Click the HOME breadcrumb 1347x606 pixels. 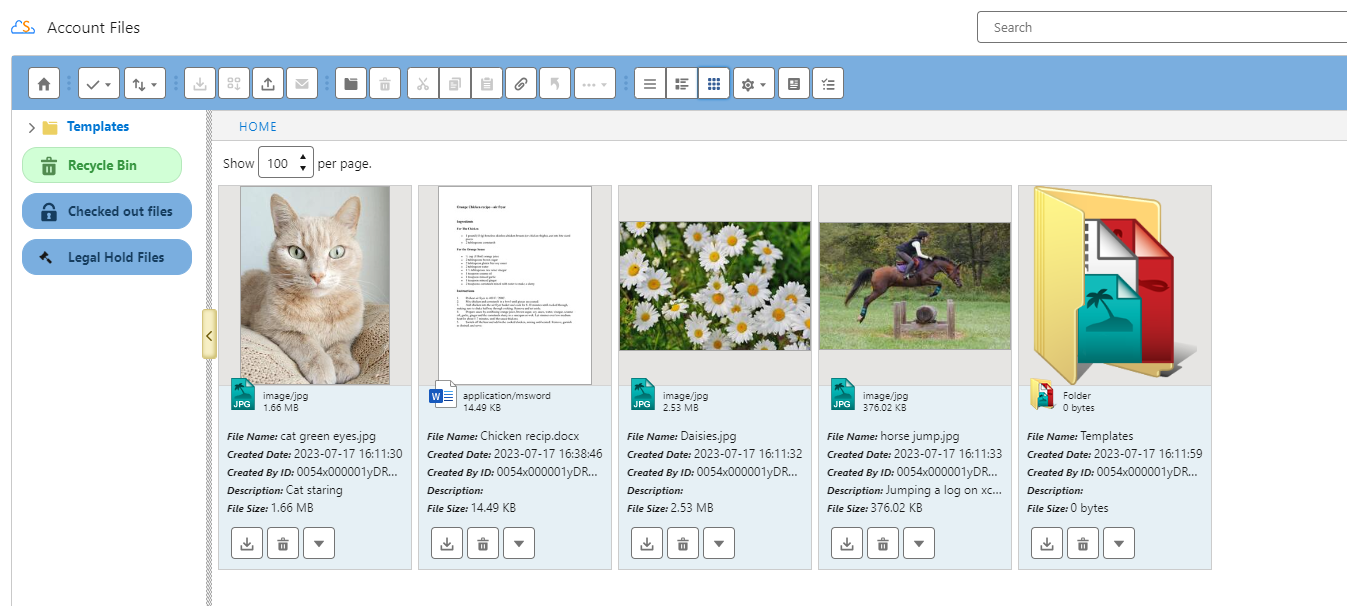[x=257, y=127]
